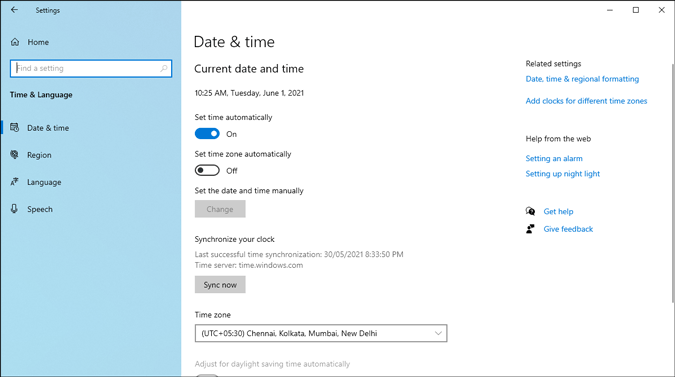The image size is (675, 377).
Task: Maximize the Settings window
Action: 635,10
